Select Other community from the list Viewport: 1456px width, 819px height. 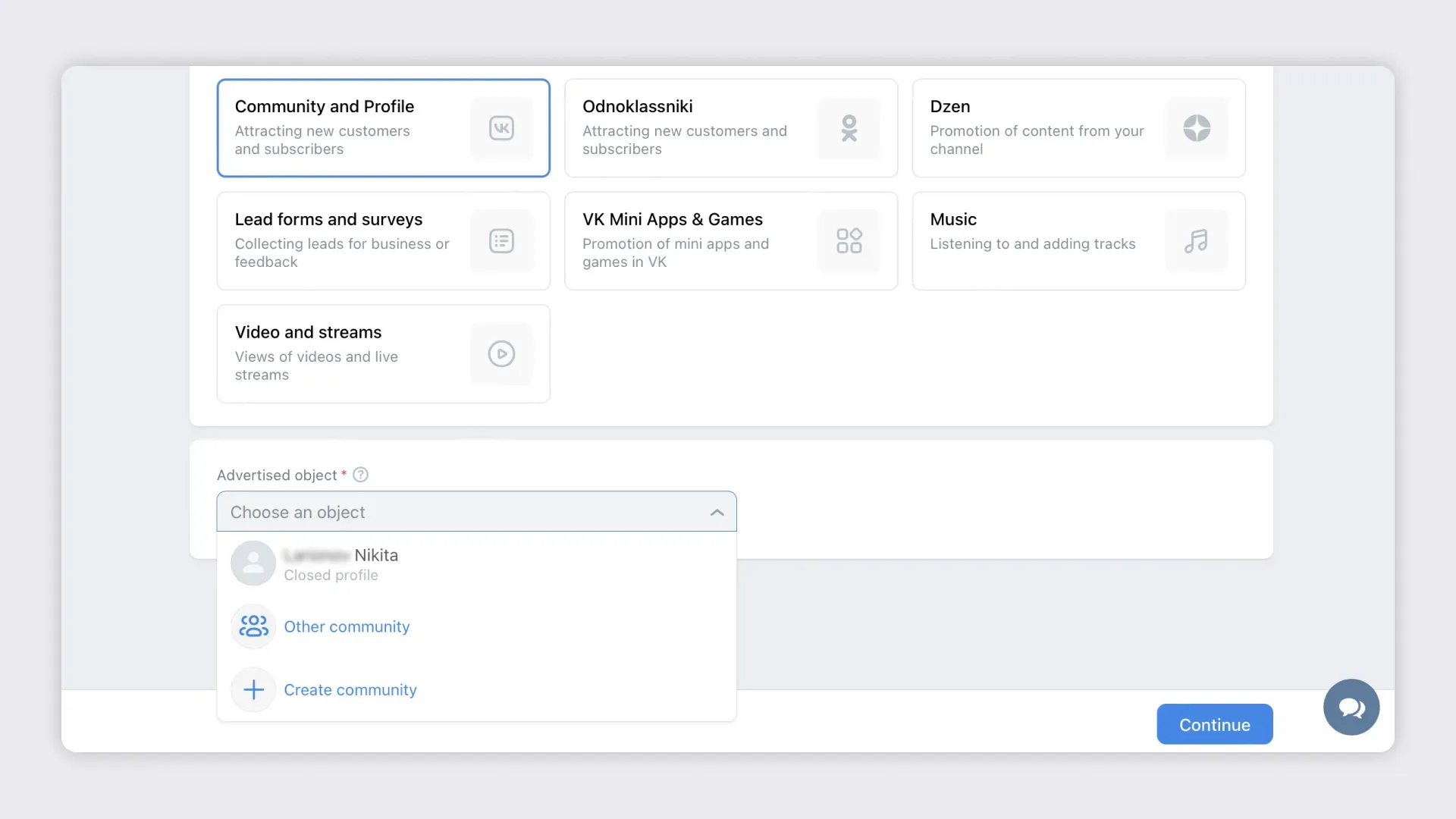[x=347, y=626]
